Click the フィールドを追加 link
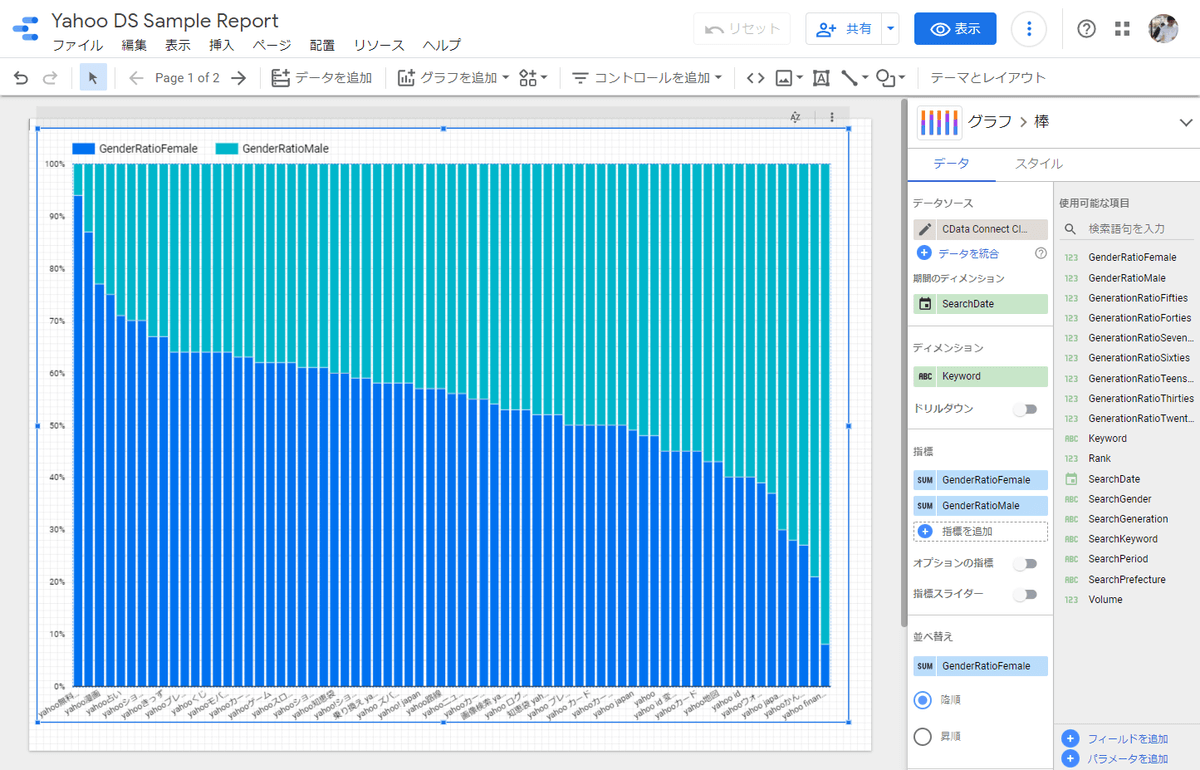The height and width of the screenshot is (770, 1200). pos(1127,739)
